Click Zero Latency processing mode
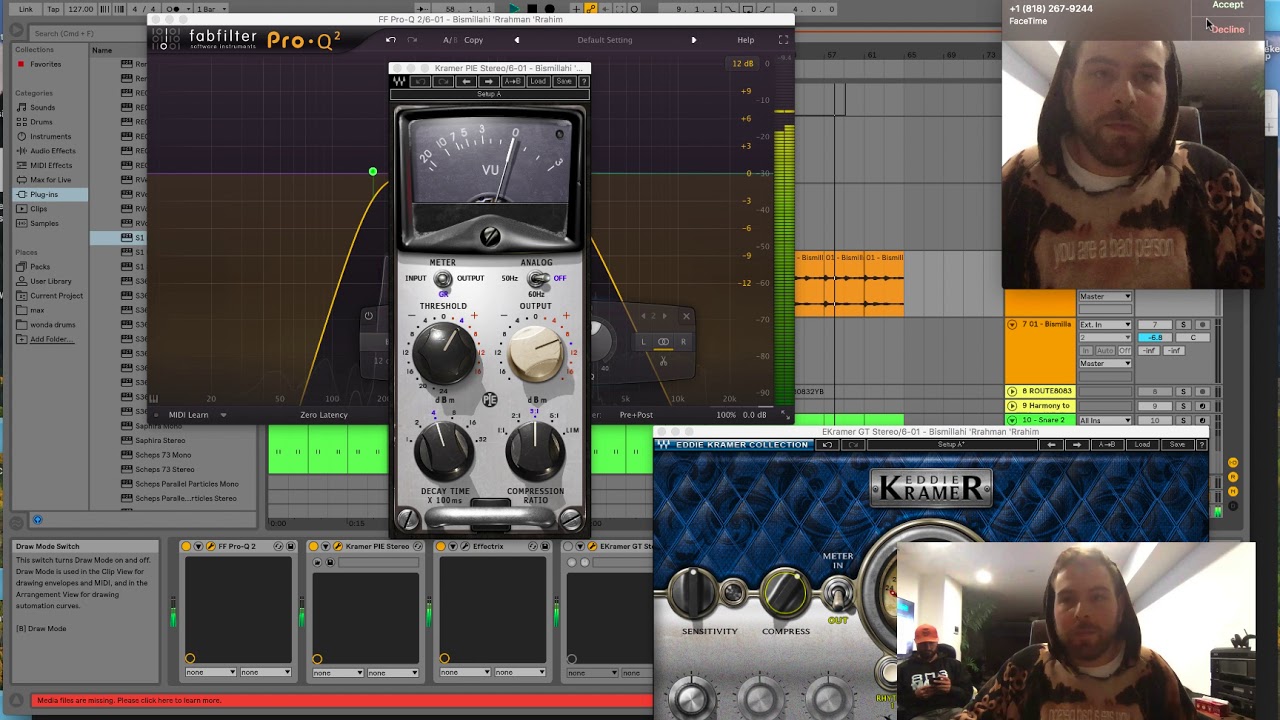This screenshot has height=720, width=1280. pyautogui.click(x=324, y=415)
